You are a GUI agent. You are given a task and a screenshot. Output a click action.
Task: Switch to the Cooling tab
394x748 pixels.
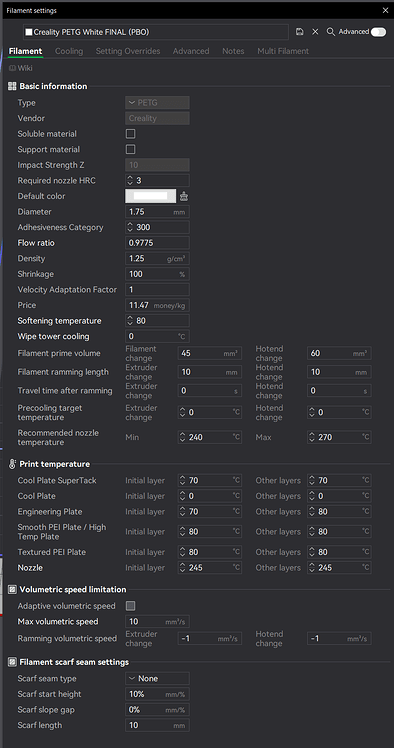(x=69, y=51)
